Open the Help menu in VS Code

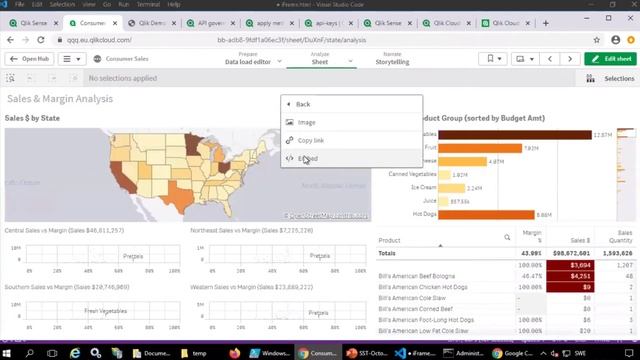(173, 4)
